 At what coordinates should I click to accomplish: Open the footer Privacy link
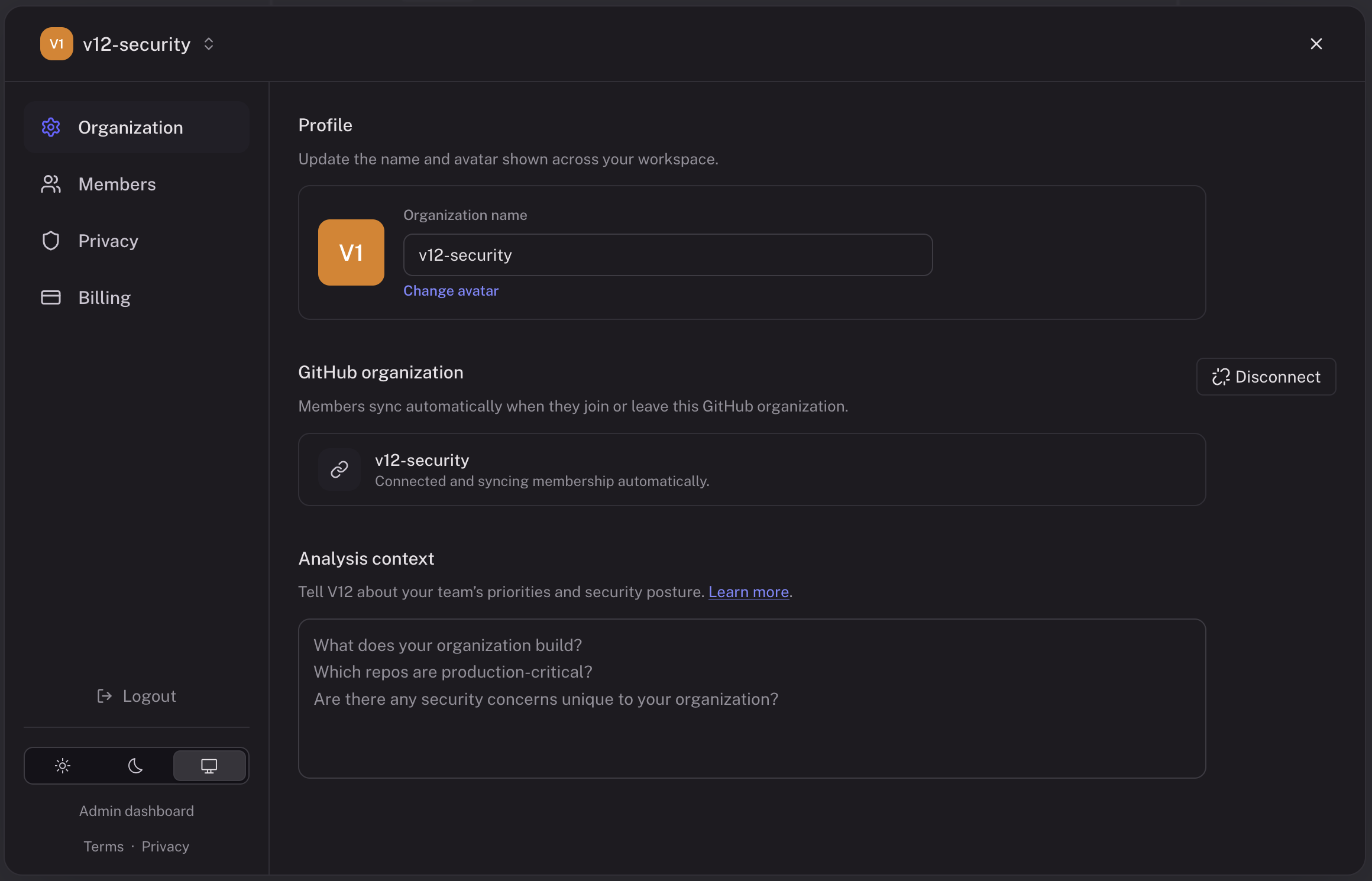coord(166,846)
